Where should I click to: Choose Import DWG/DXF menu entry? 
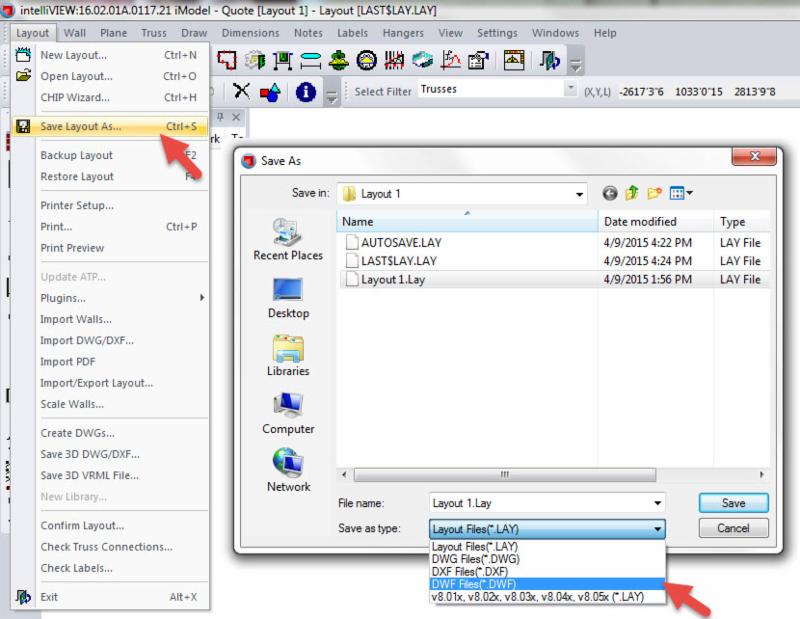pos(110,340)
